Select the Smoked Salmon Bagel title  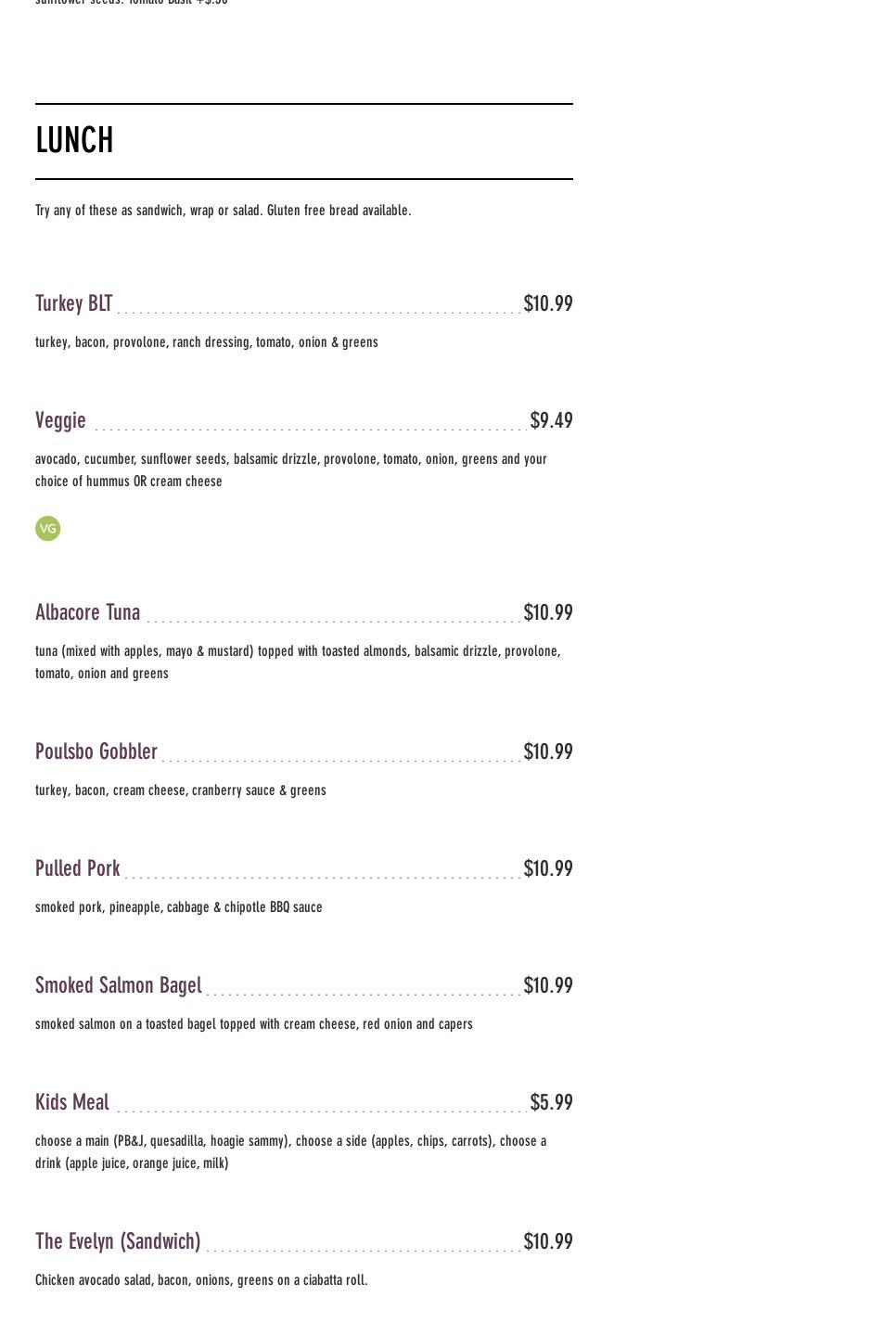pos(119,986)
